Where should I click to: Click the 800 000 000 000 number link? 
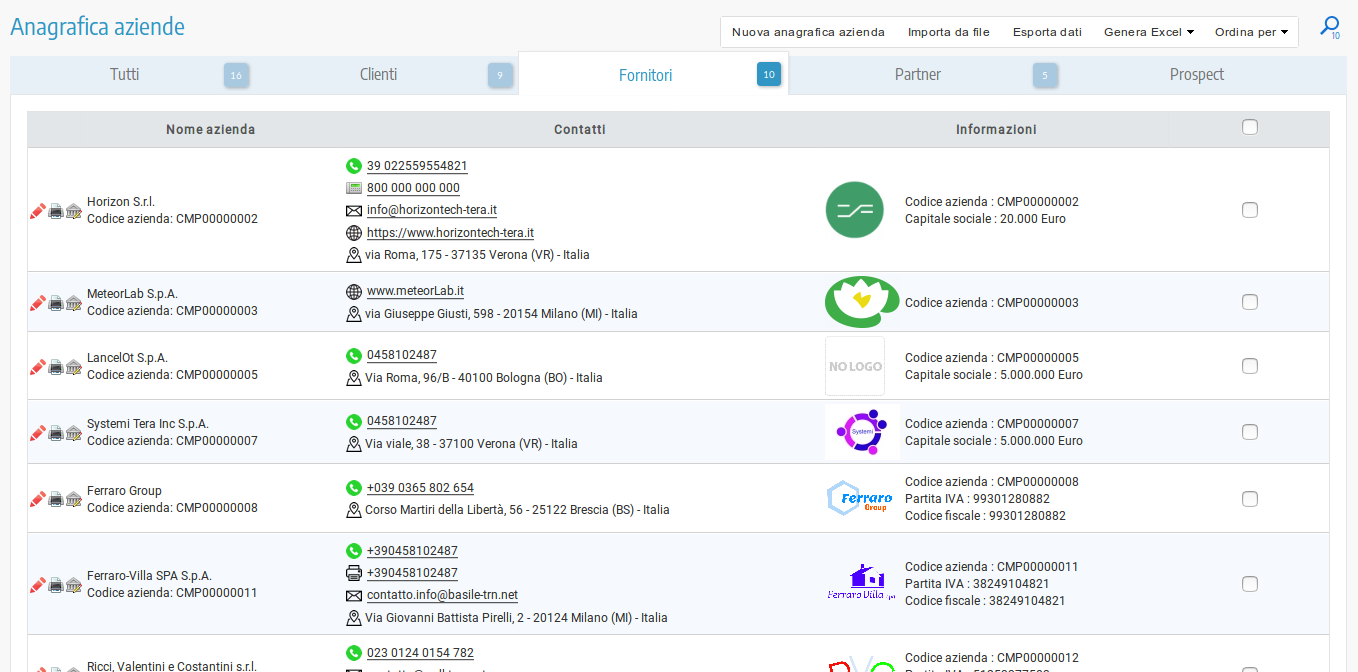click(413, 188)
